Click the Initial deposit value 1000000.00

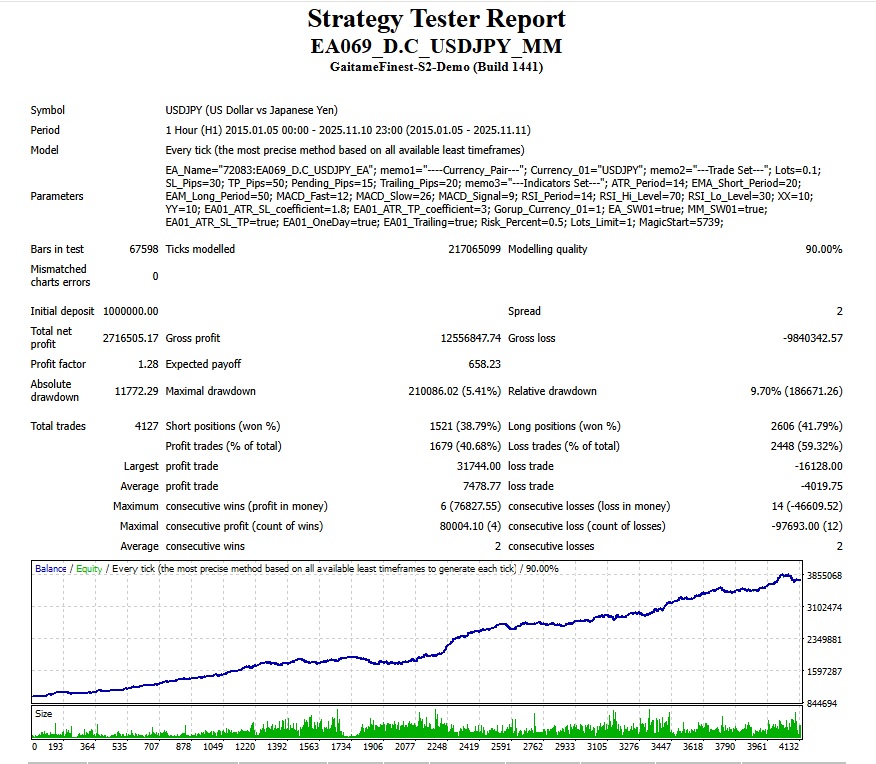coord(129,312)
